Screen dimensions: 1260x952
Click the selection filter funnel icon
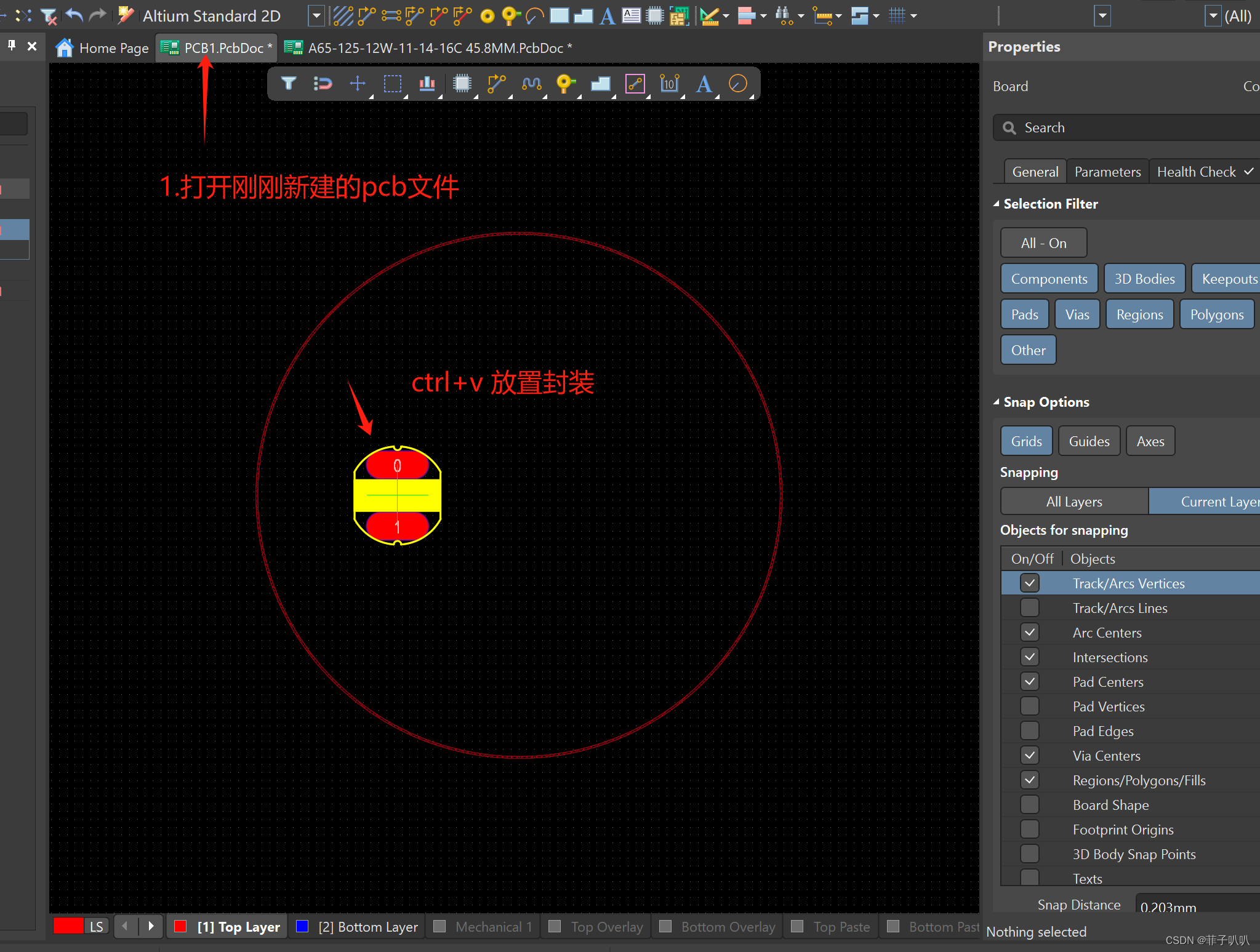point(288,83)
